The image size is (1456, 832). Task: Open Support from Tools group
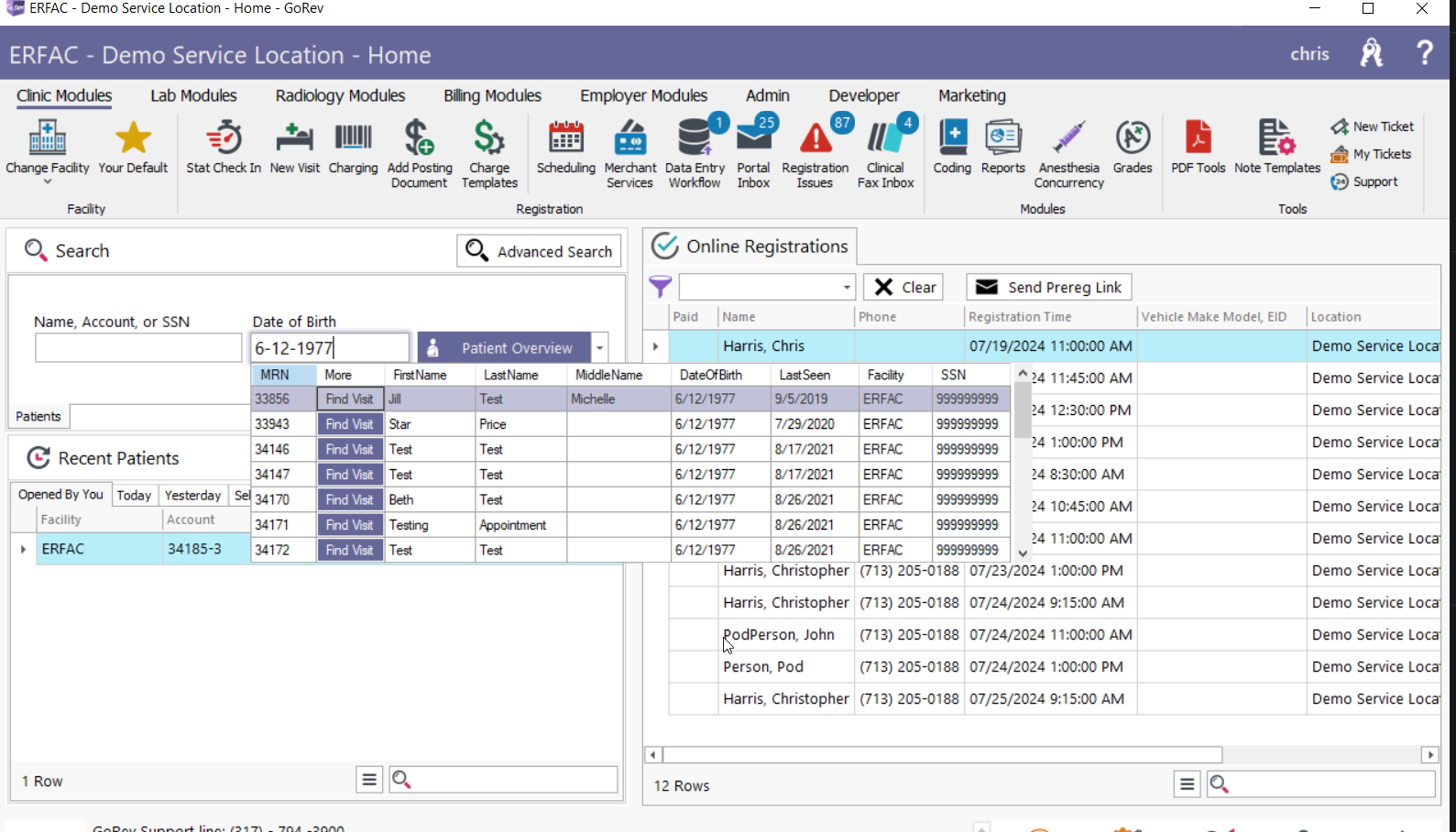click(x=1365, y=181)
